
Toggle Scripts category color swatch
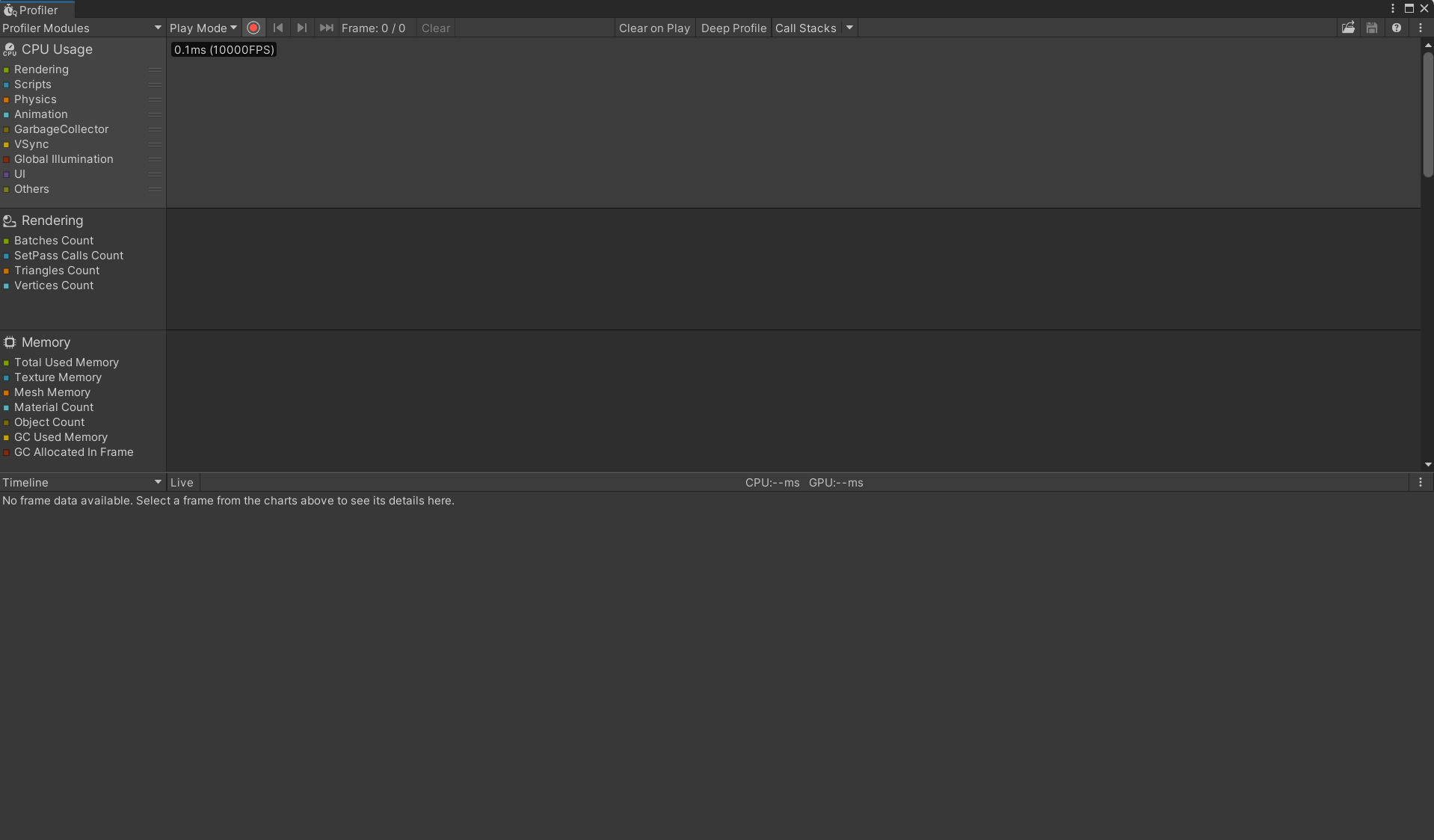pyautogui.click(x=7, y=85)
